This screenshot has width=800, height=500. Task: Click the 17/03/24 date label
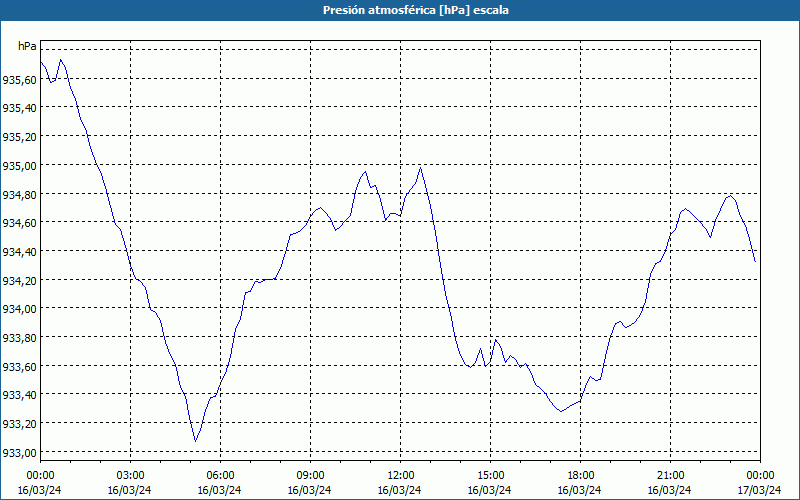759,490
